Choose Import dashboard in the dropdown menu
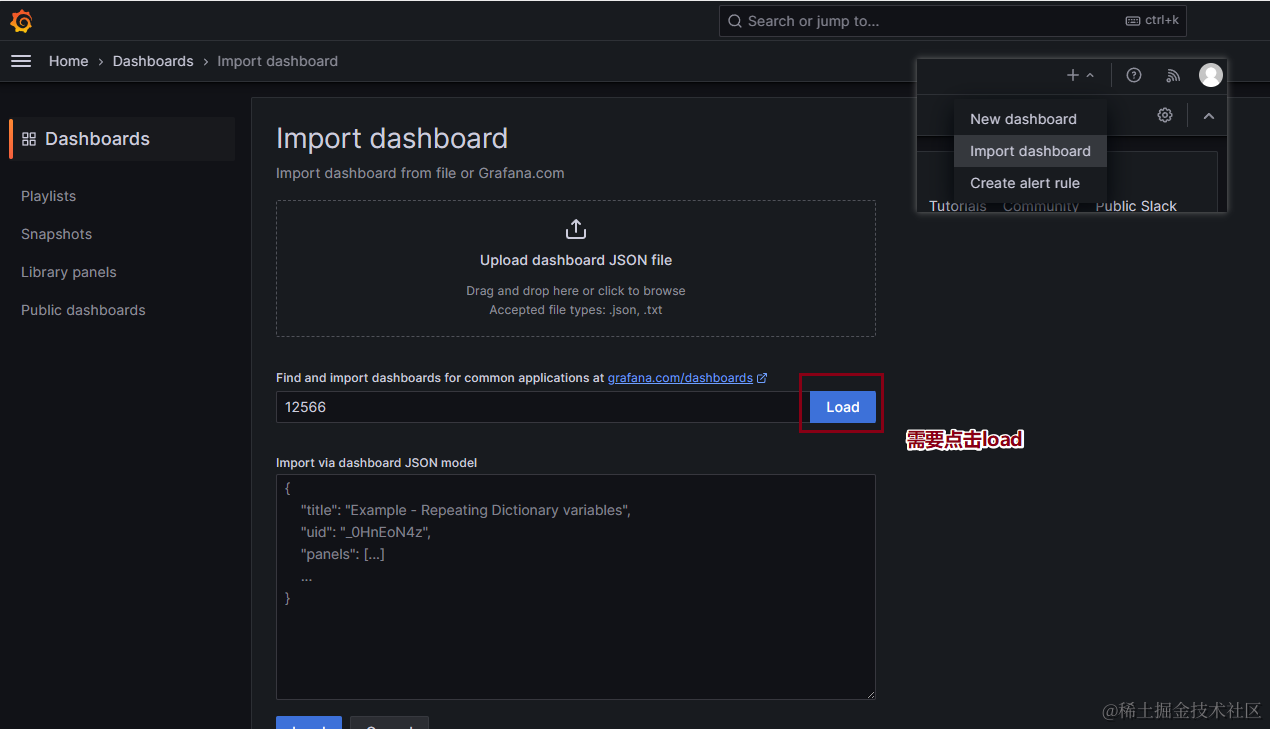Image resolution: width=1270 pixels, height=729 pixels. pyautogui.click(x=1030, y=151)
